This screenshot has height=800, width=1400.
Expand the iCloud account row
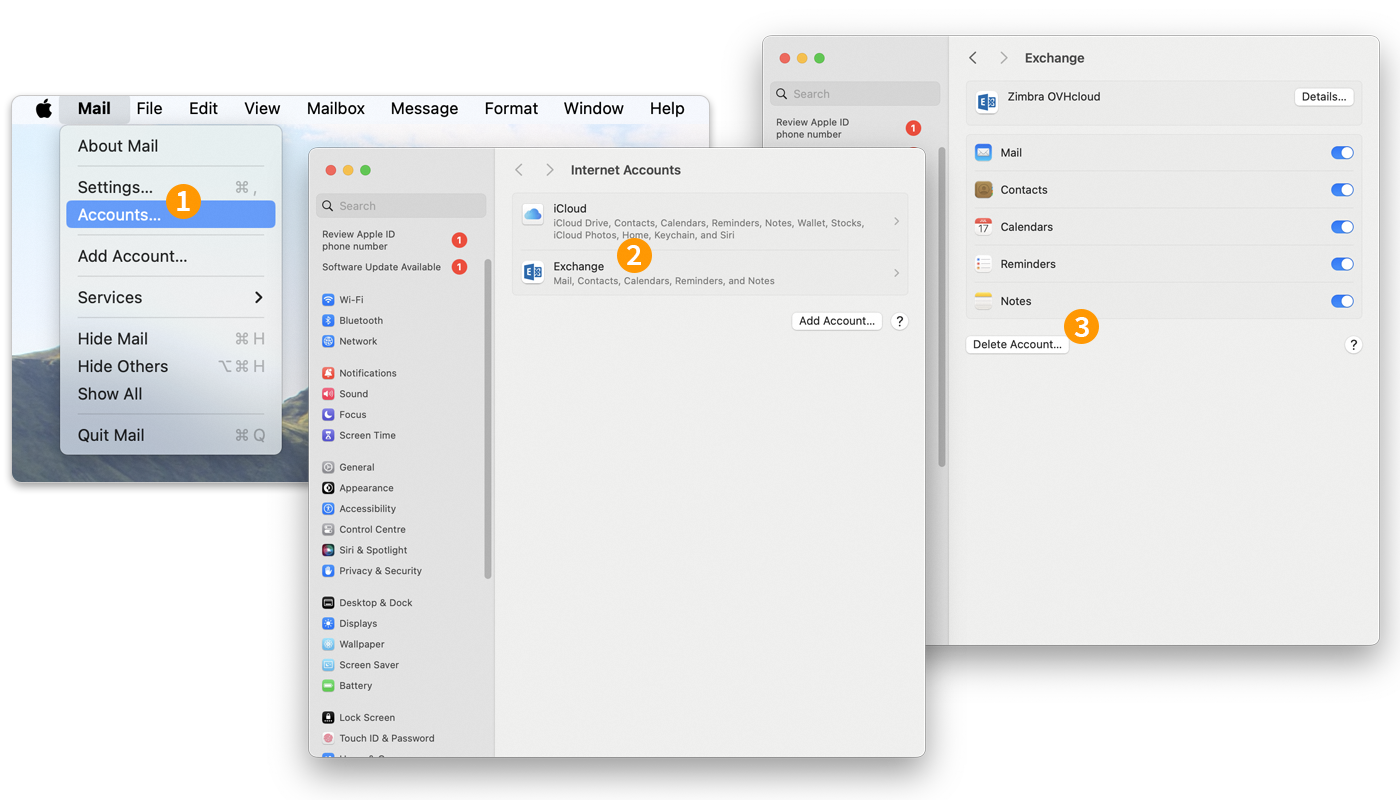tap(710, 220)
